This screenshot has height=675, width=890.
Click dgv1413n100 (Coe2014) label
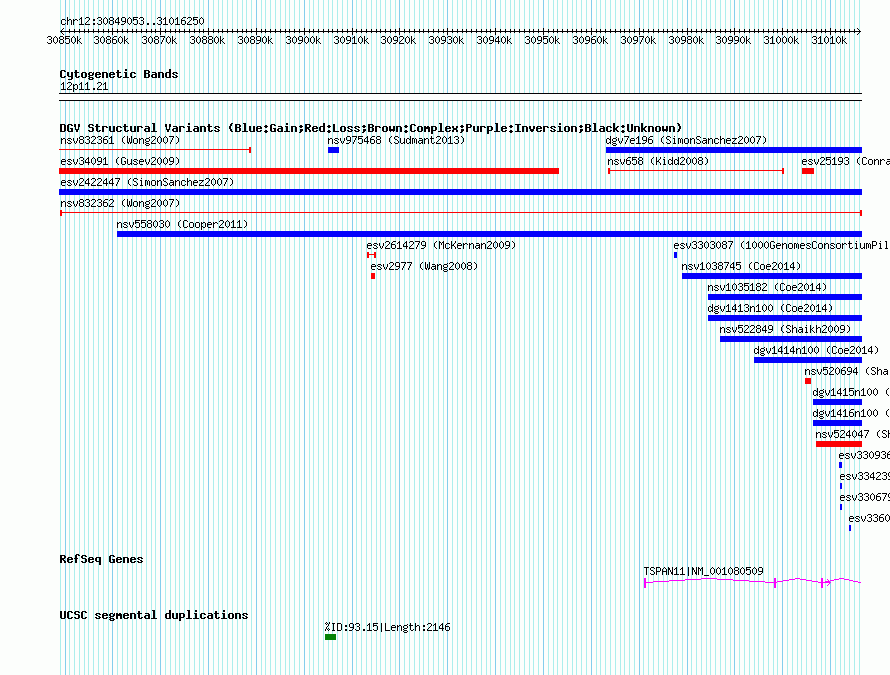pos(770,308)
